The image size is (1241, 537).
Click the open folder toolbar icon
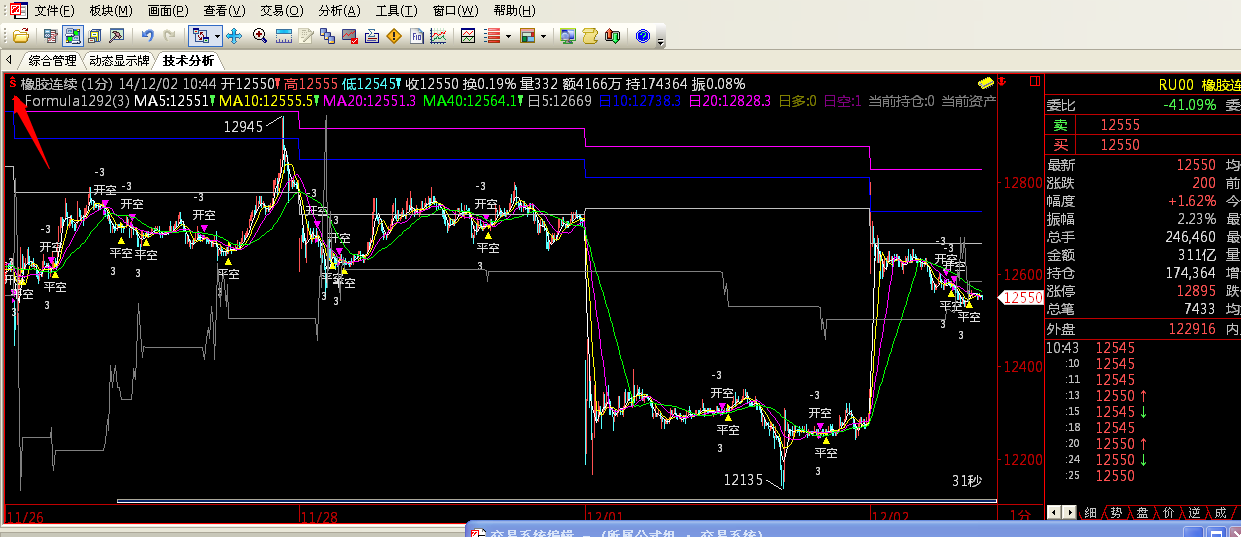[x=21, y=36]
